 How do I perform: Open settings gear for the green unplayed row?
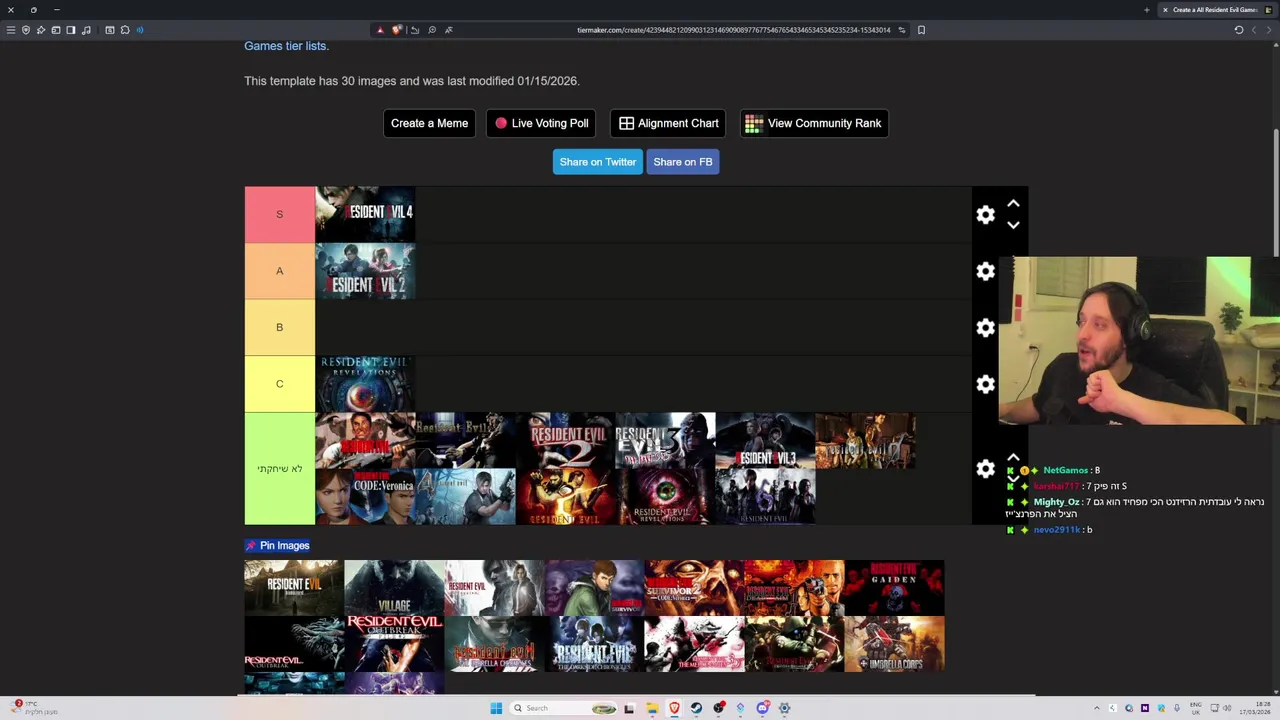pos(985,468)
